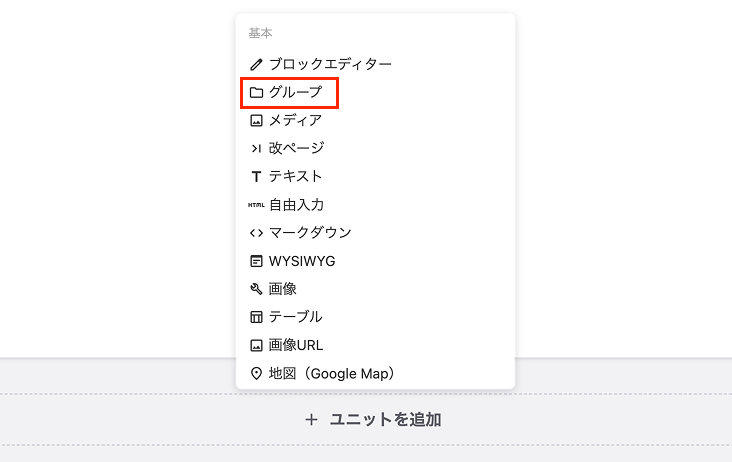Click the table grid icon for テーブル
Screen dimensions: 732x462
[x=256, y=317]
